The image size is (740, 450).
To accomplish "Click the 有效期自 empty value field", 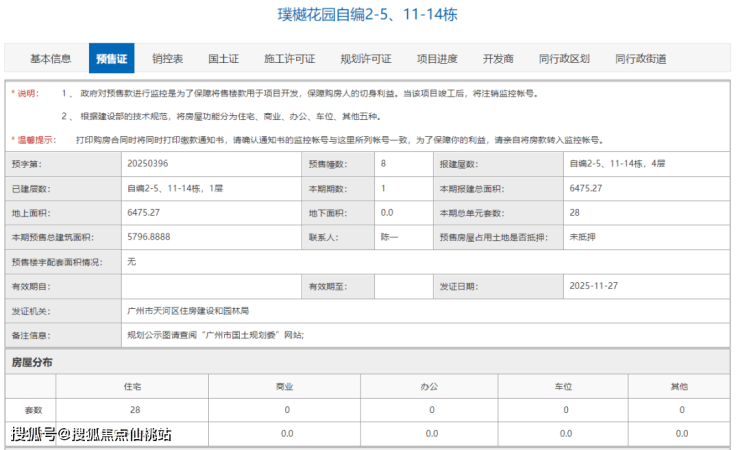I will point(210,286).
